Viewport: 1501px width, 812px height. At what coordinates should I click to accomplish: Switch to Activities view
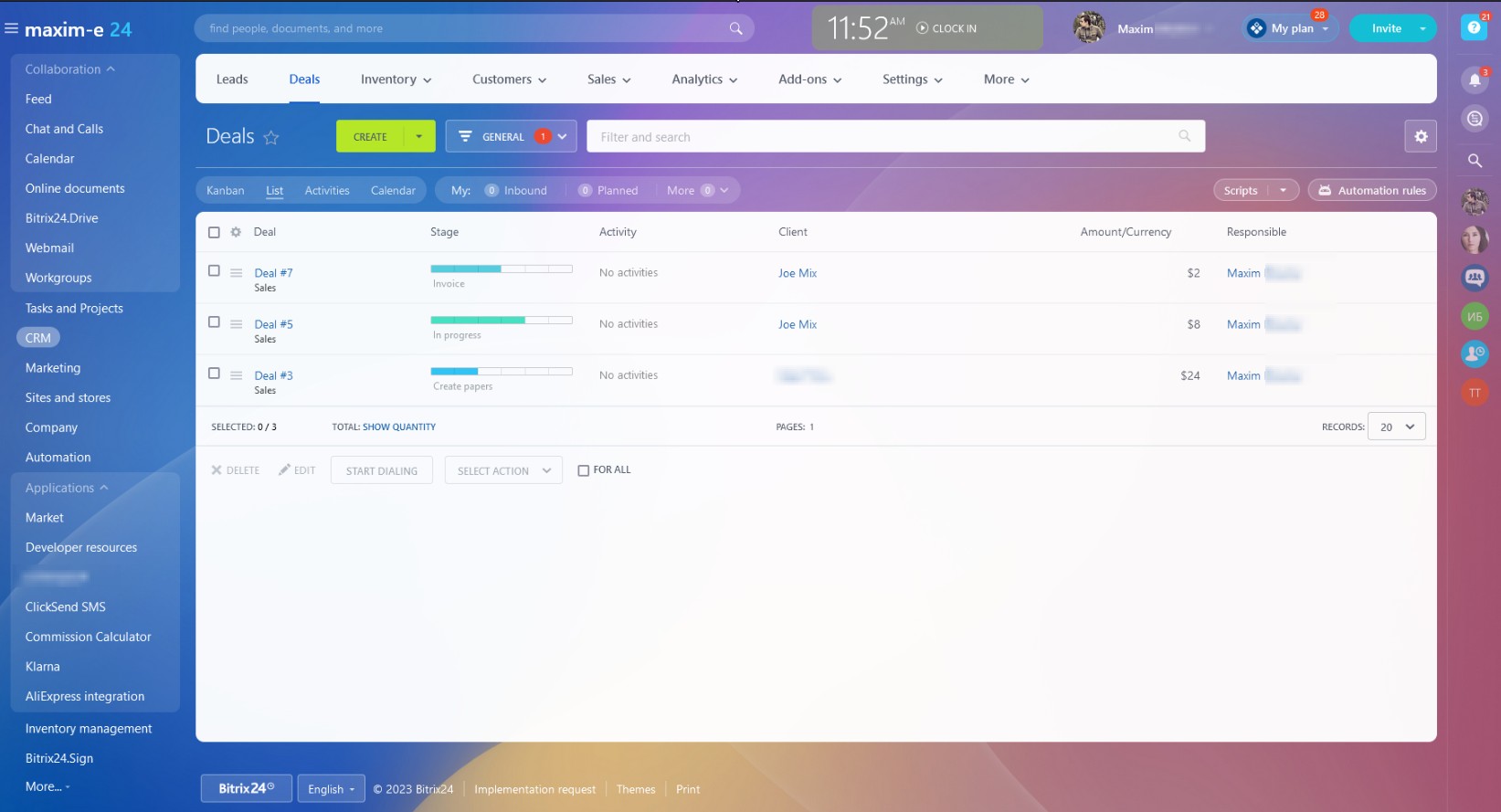pos(327,190)
